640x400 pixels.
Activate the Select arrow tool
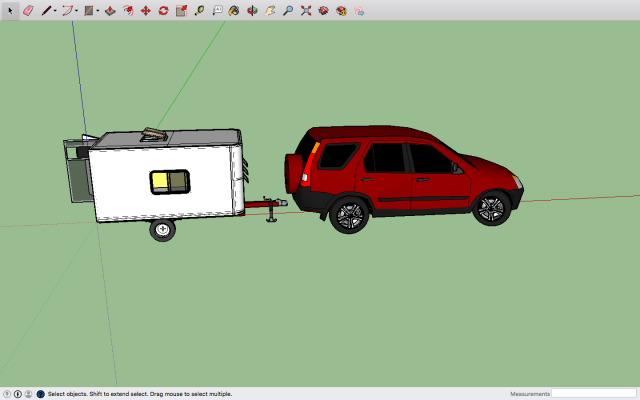[x=10, y=11]
